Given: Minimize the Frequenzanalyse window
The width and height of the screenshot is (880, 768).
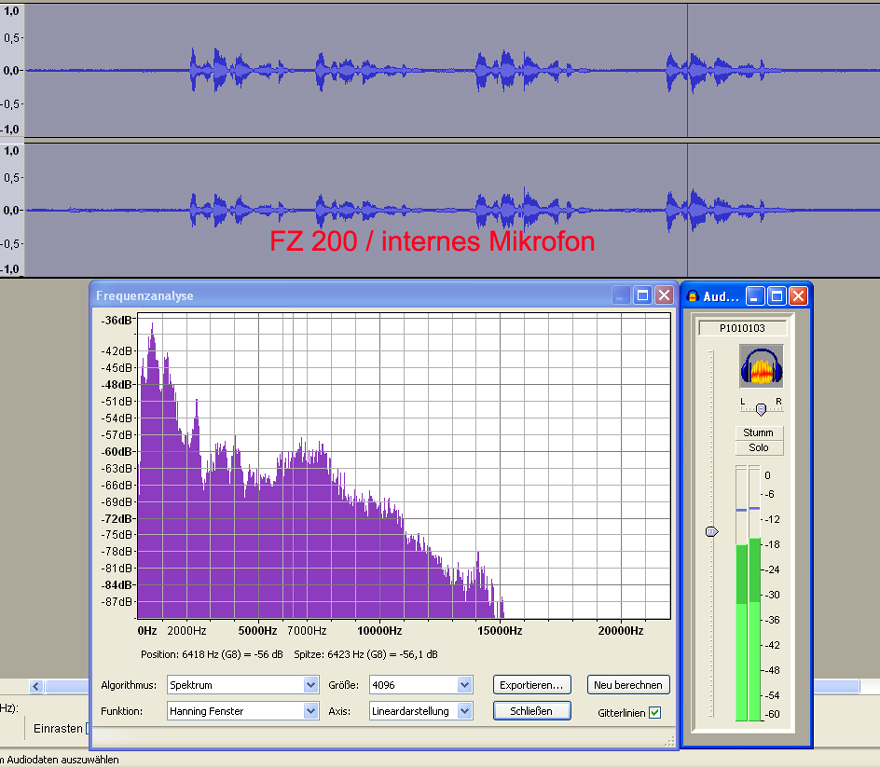Looking at the screenshot, I should point(622,295).
